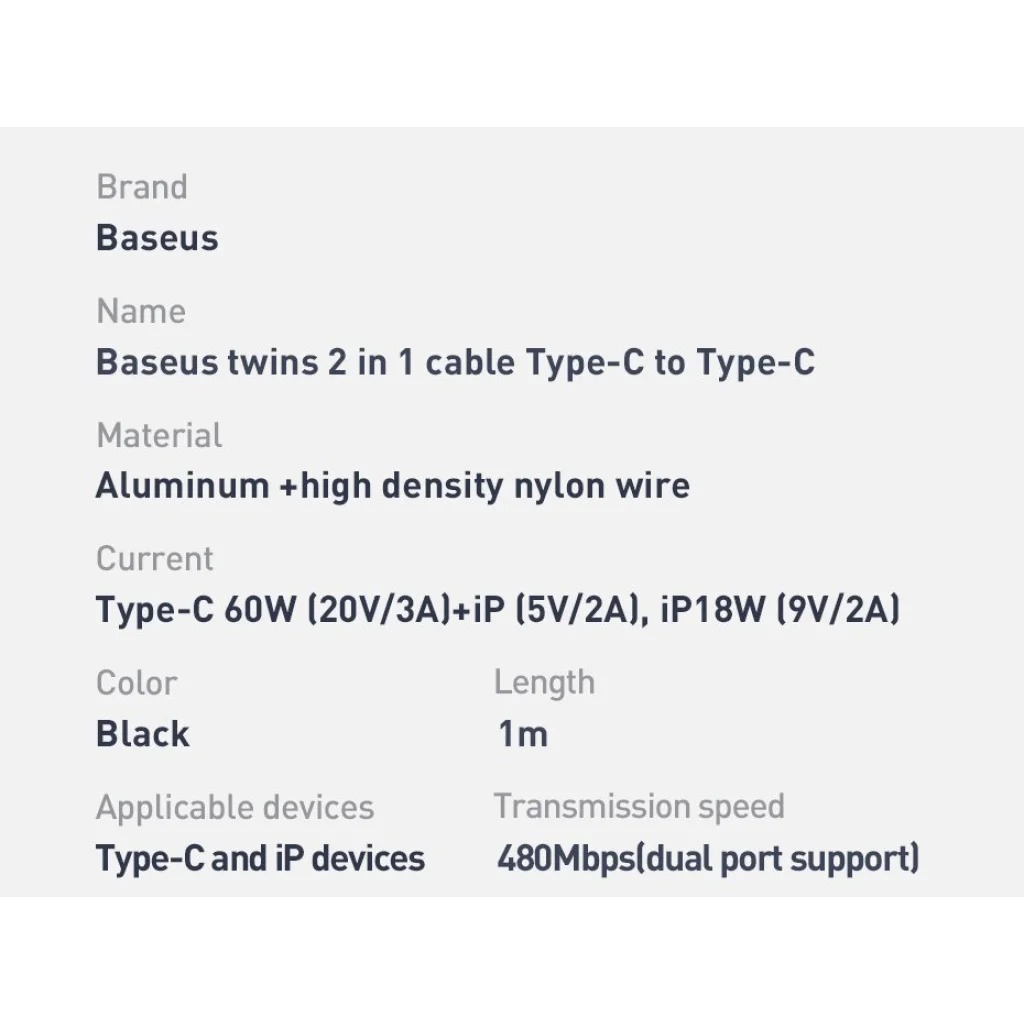Select the Baseus brand value
The height and width of the screenshot is (1024, 1024).
157,238
